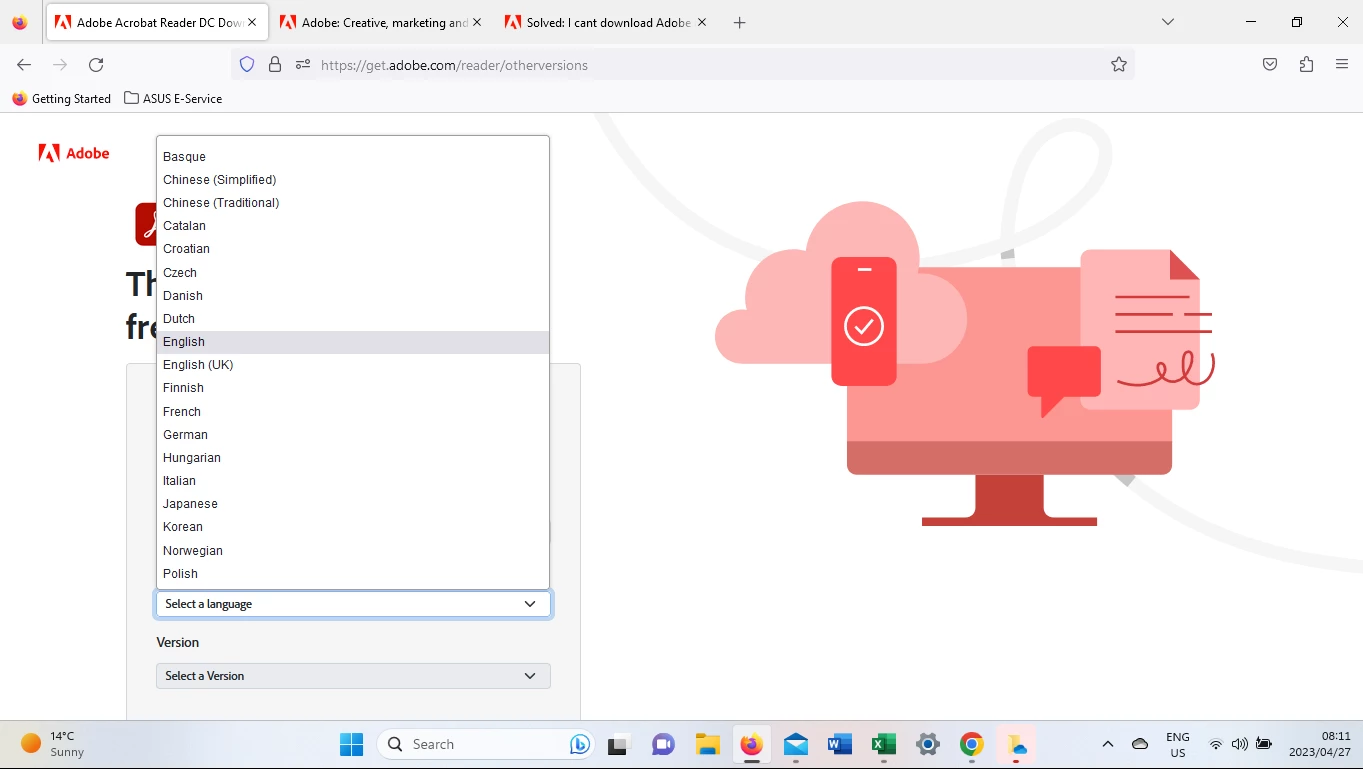Open ASUS E-Service bookmarks folder
This screenshot has width=1363, height=769.
pos(173,99)
